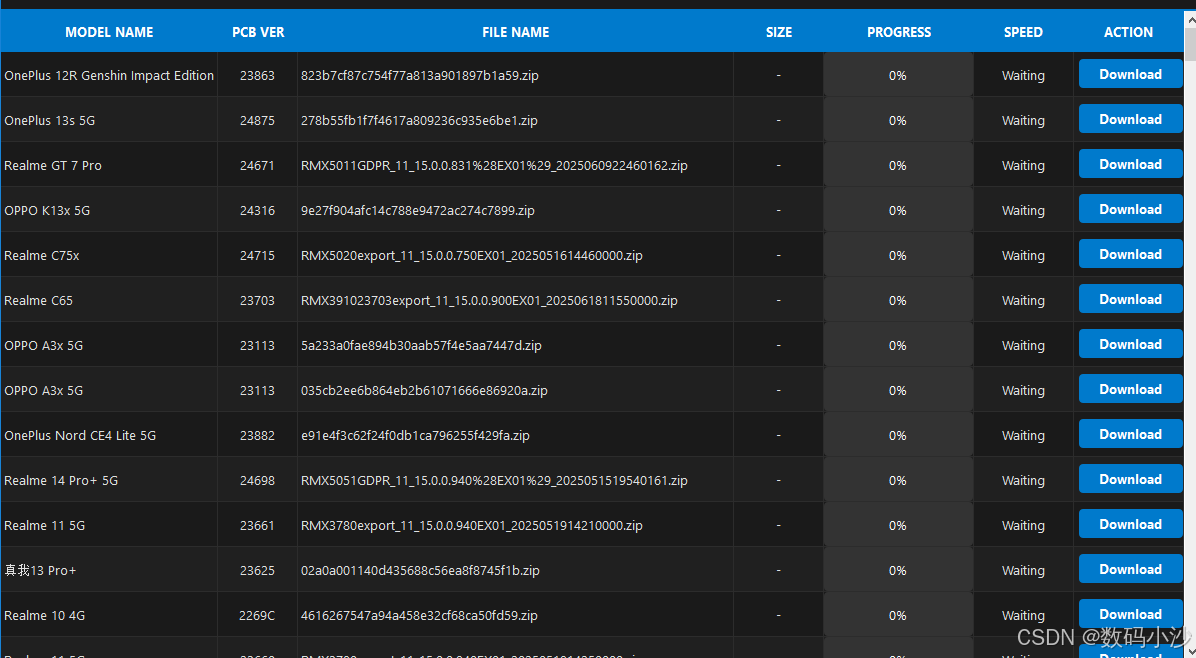Click file name 9e27f904afc14c788e9472ac274c7899.zip
This screenshot has height=658, width=1196.
click(x=417, y=210)
